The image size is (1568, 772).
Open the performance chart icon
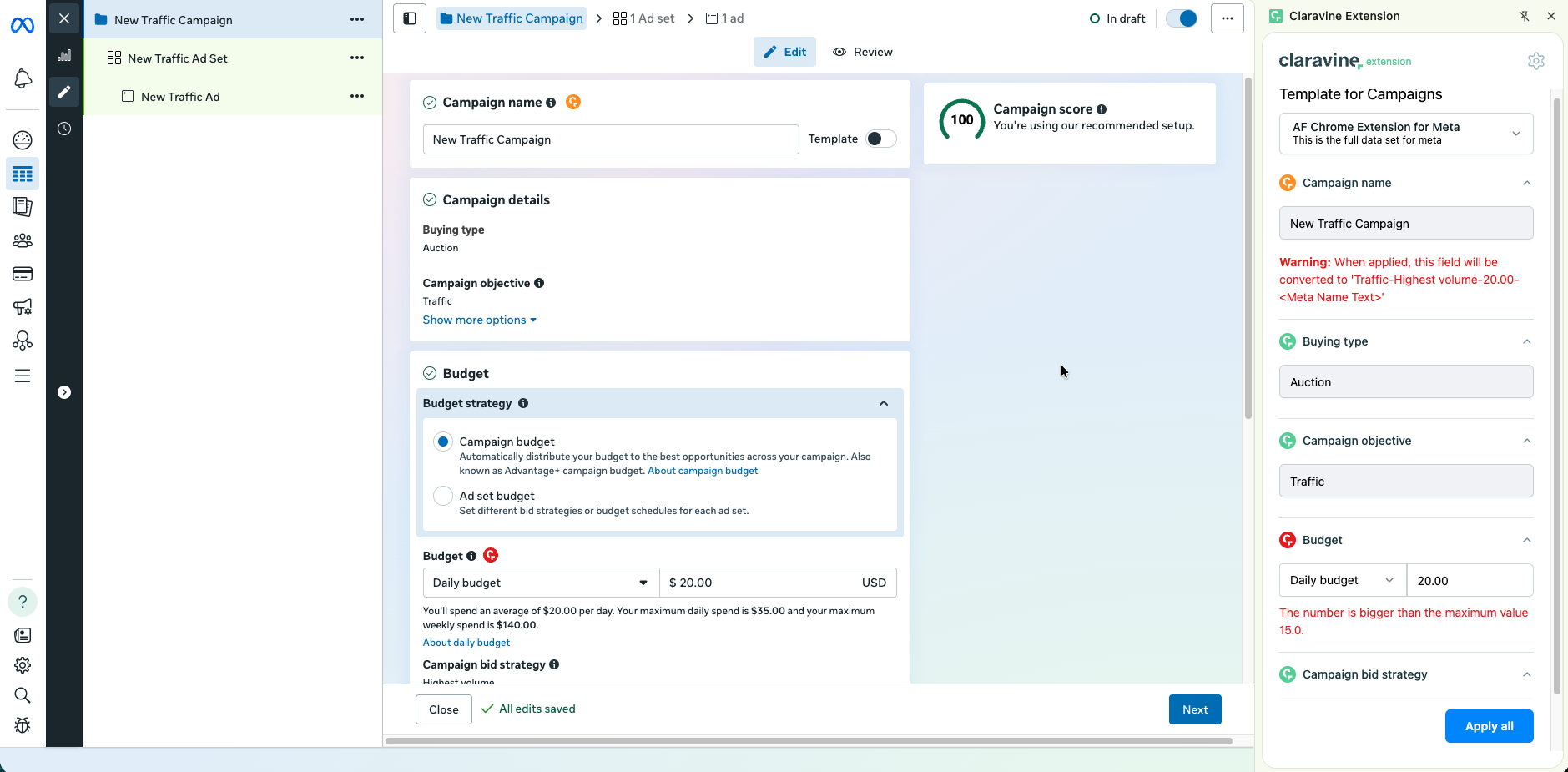point(64,55)
